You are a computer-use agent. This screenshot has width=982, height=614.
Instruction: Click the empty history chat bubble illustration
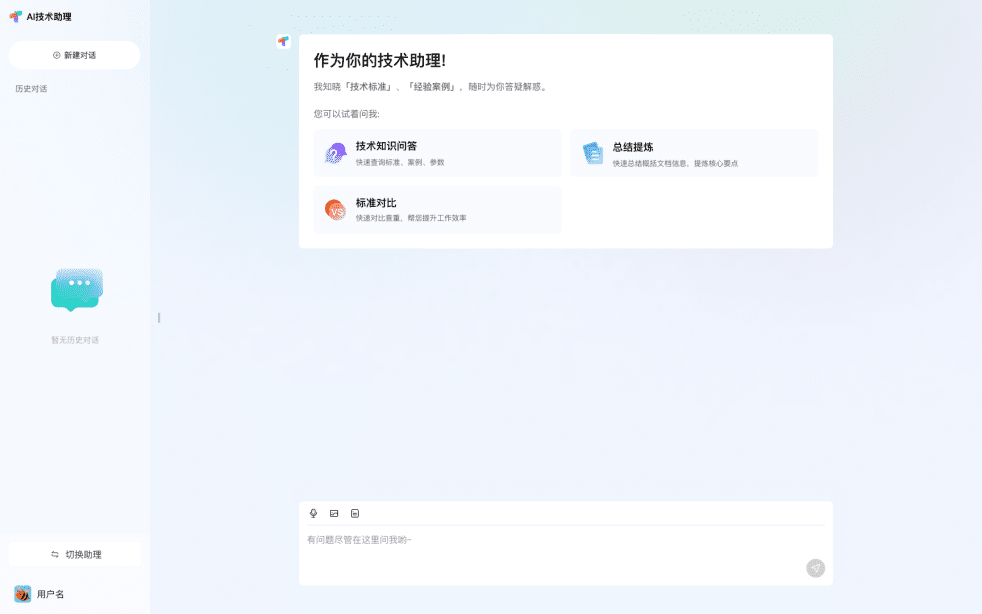(76, 290)
